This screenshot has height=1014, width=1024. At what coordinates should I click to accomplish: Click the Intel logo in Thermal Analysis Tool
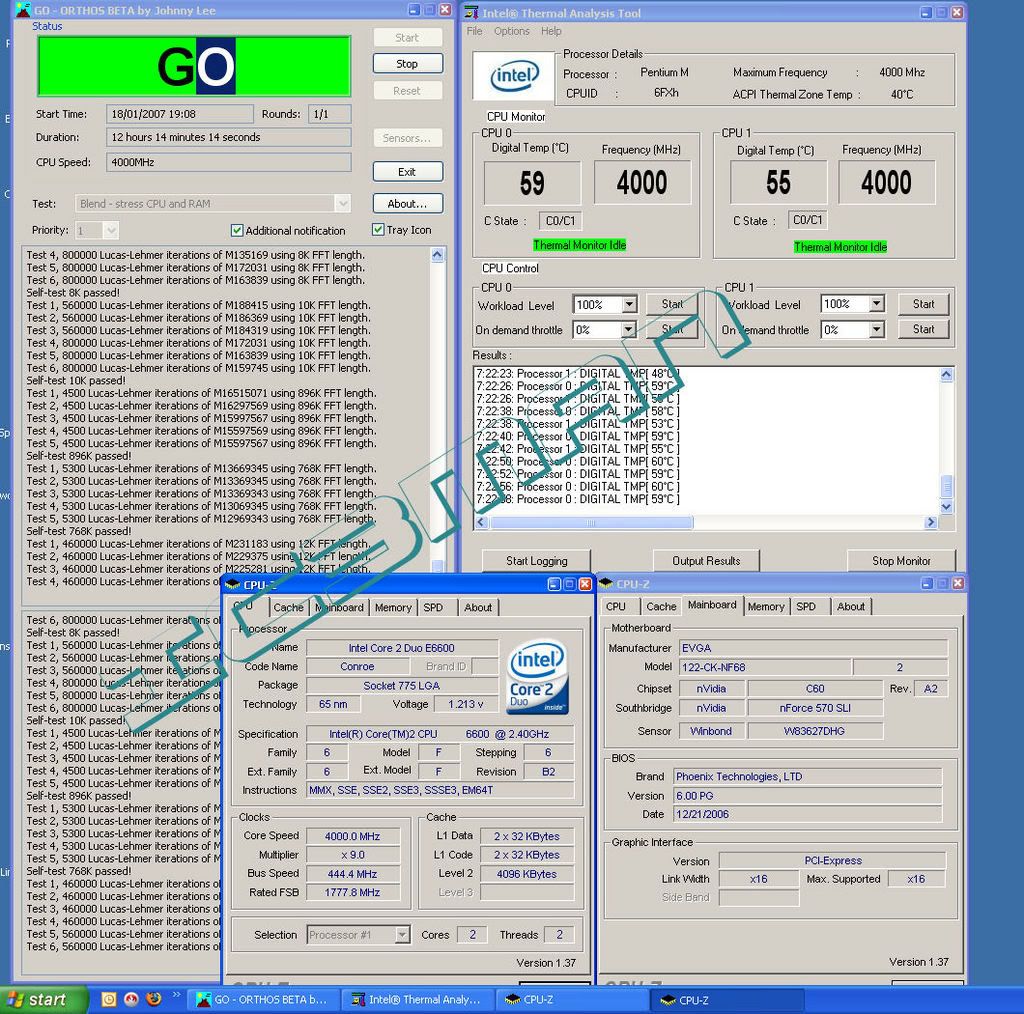514,76
